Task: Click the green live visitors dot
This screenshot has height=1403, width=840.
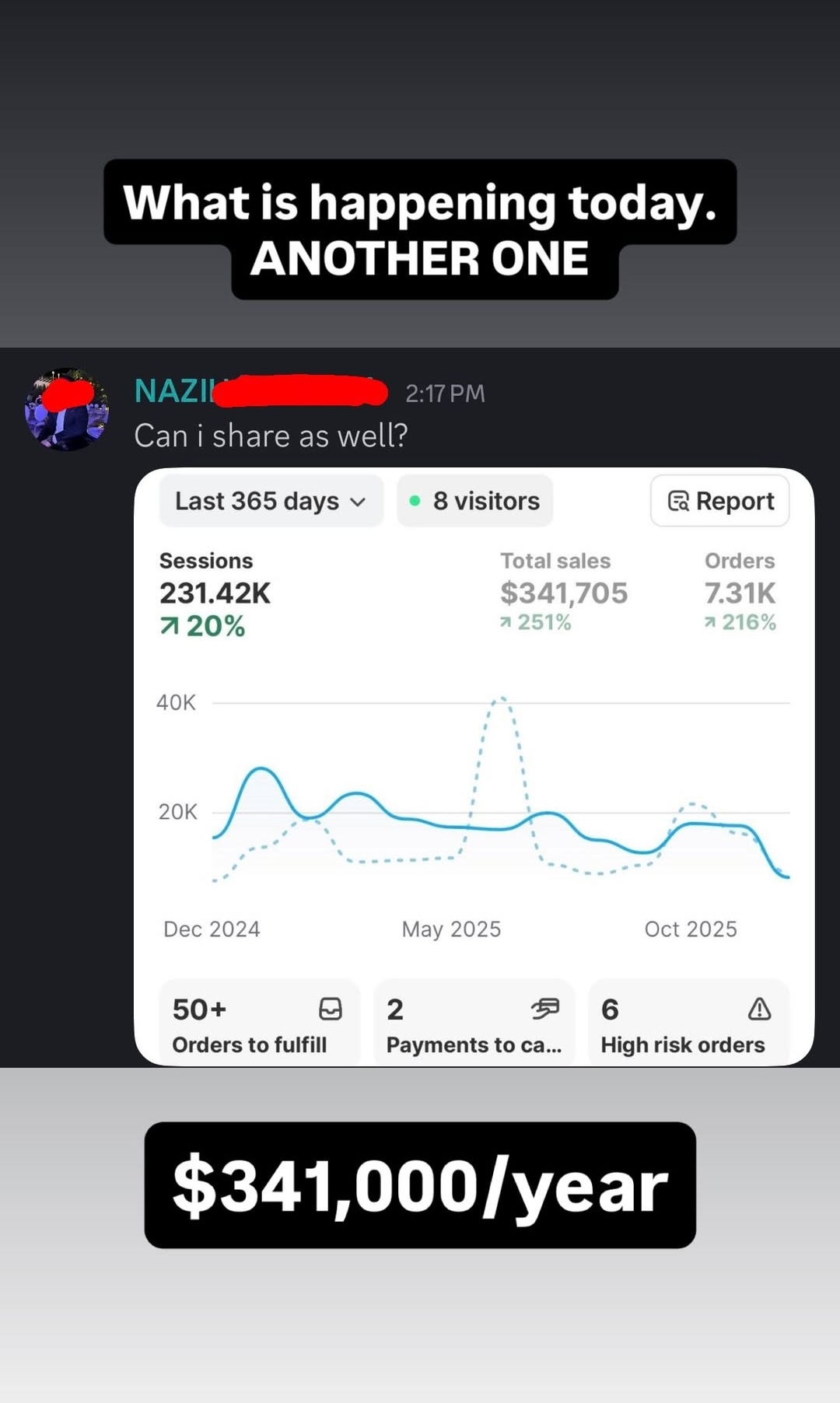Action: pyautogui.click(x=415, y=502)
